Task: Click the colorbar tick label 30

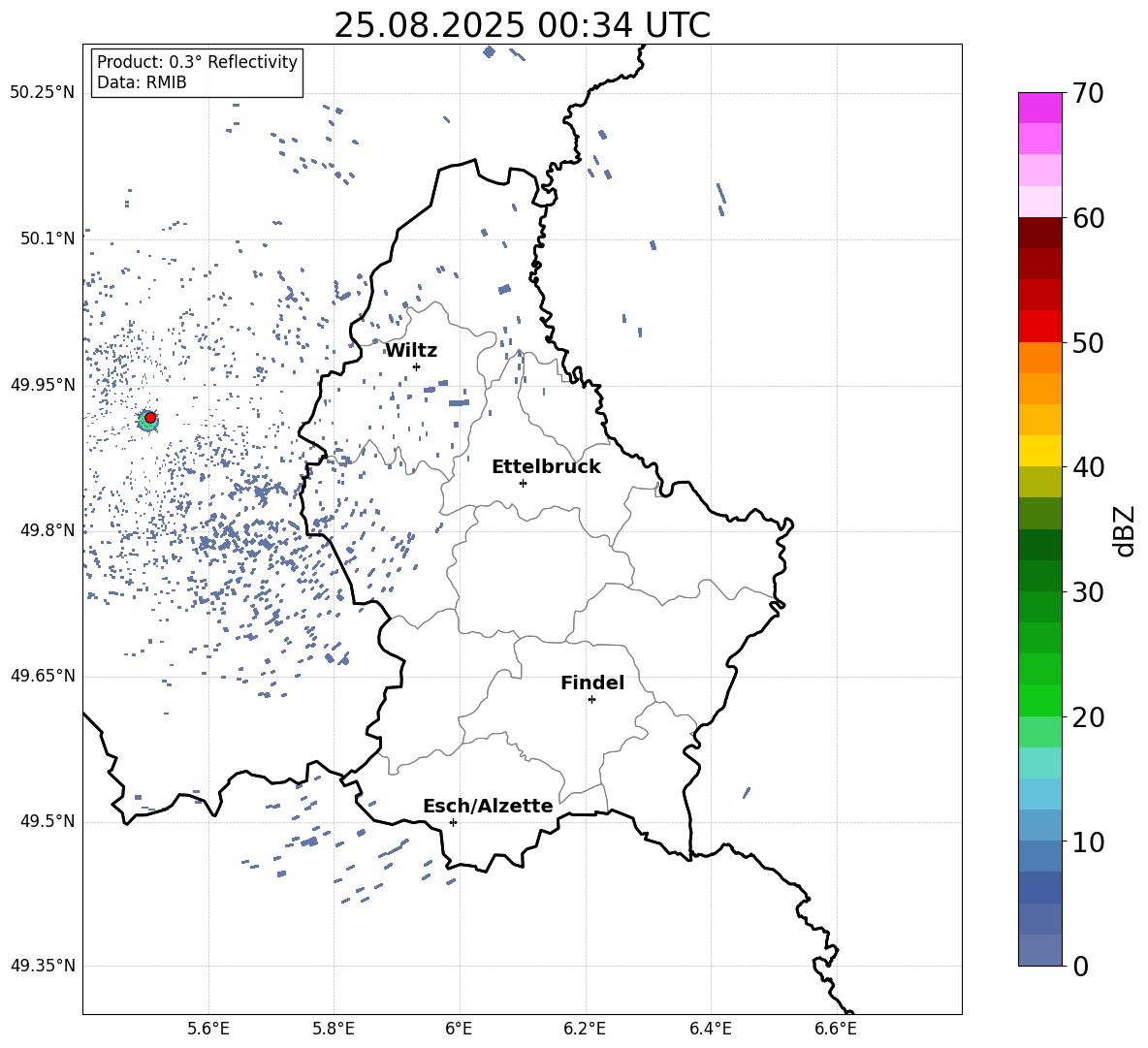Action: point(1088,592)
